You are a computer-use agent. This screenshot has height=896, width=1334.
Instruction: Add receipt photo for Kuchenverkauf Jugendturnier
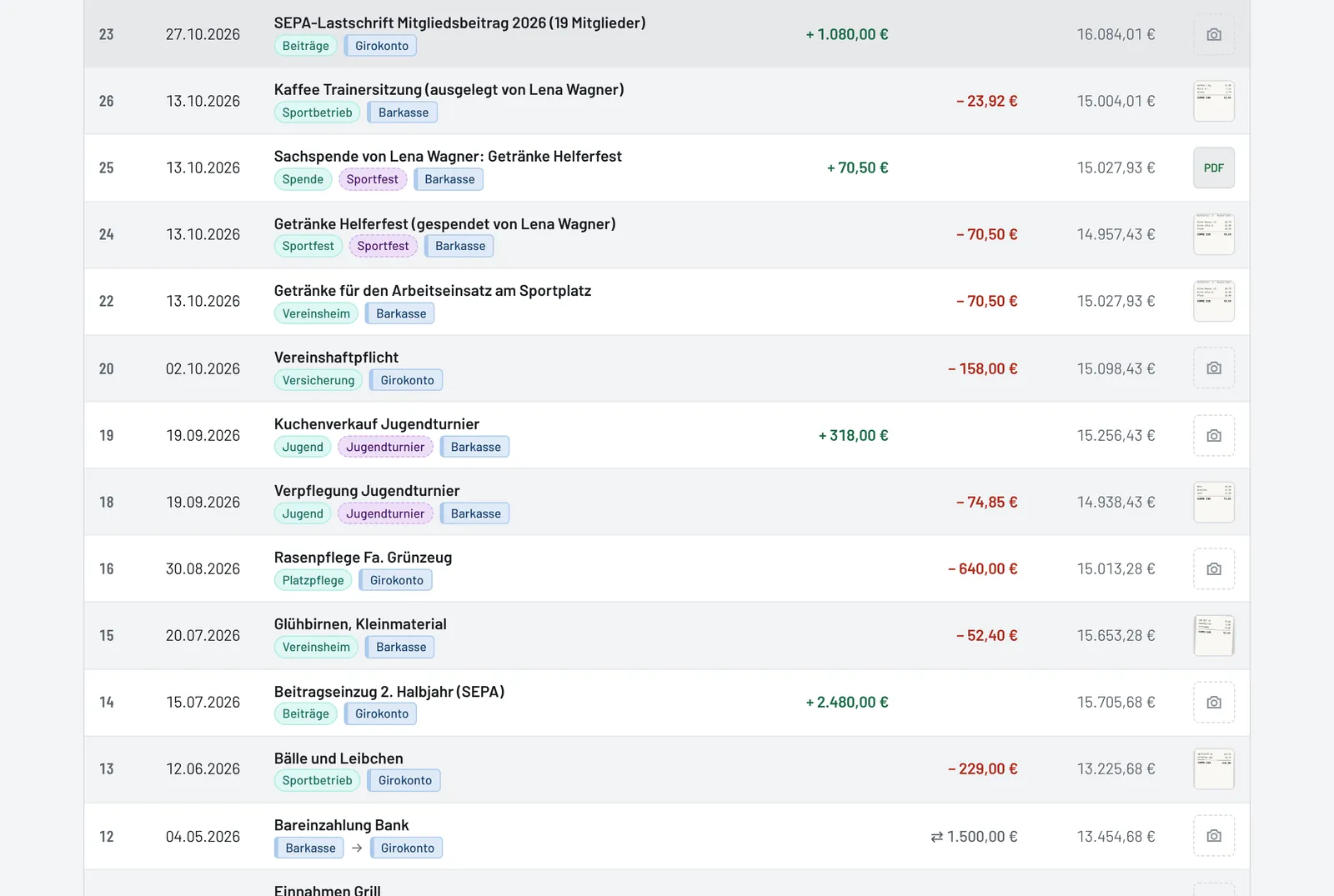click(x=1214, y=435)
